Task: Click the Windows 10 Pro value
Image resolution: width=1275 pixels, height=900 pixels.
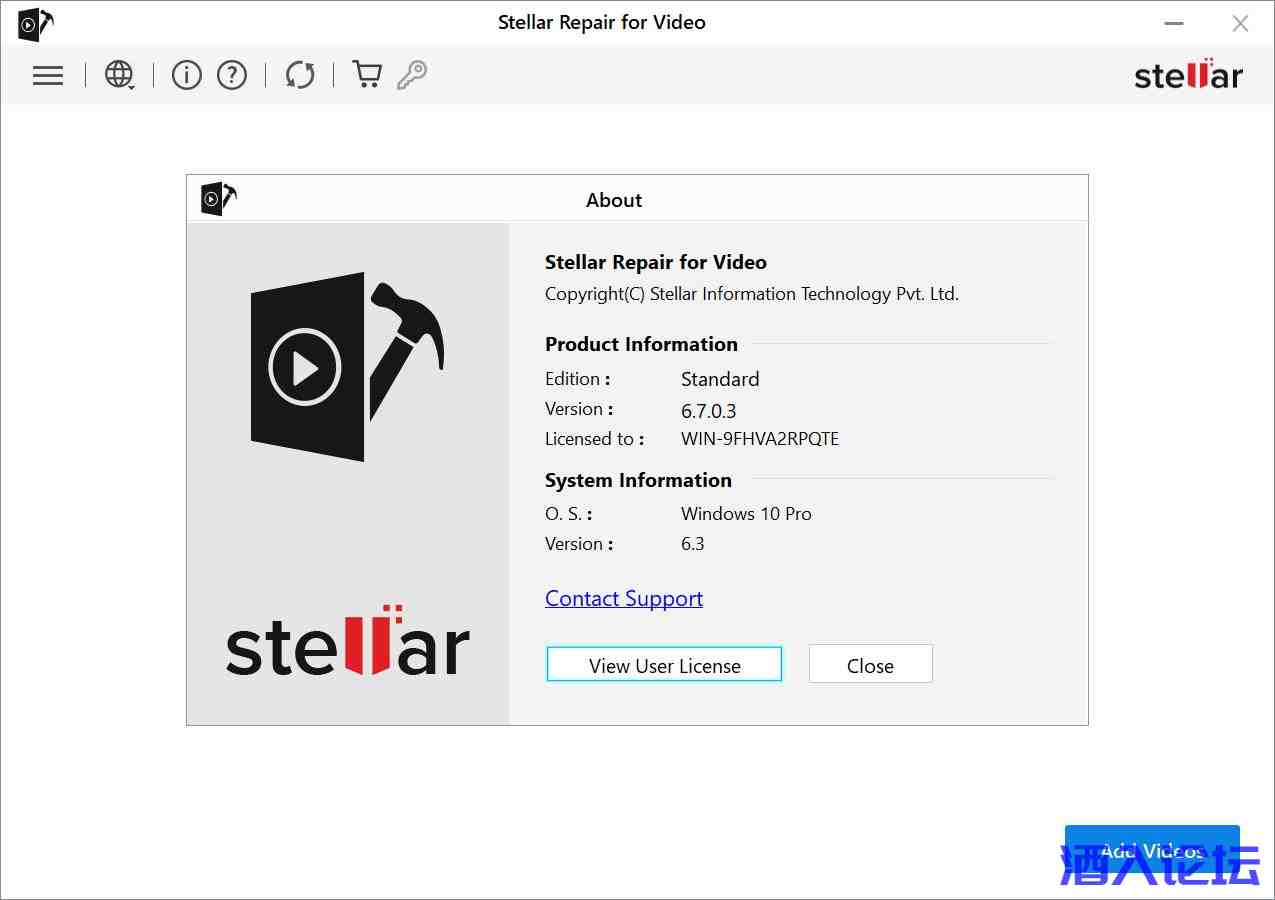Action: tap(746, 514)
